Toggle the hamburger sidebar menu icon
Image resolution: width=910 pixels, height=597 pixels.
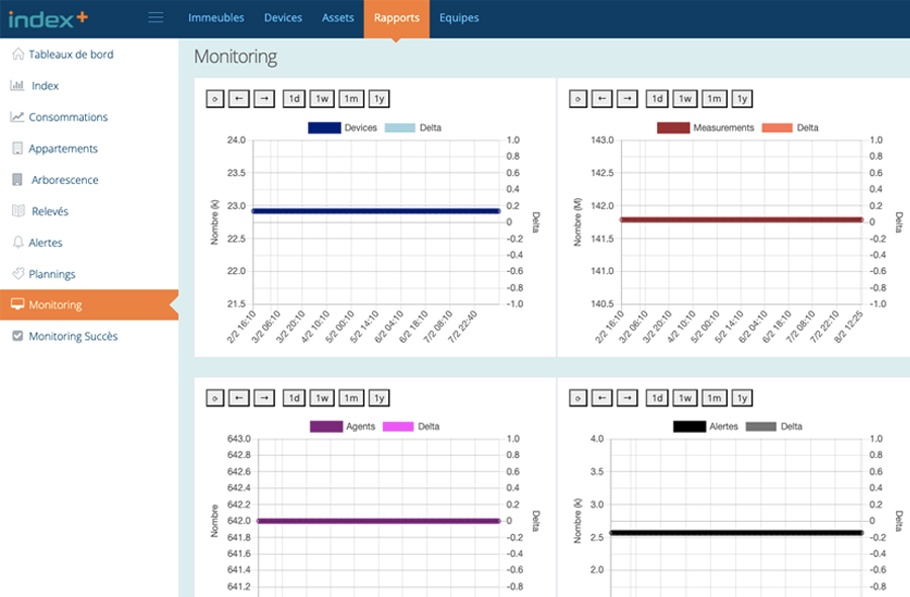click(x=155, y=17)
